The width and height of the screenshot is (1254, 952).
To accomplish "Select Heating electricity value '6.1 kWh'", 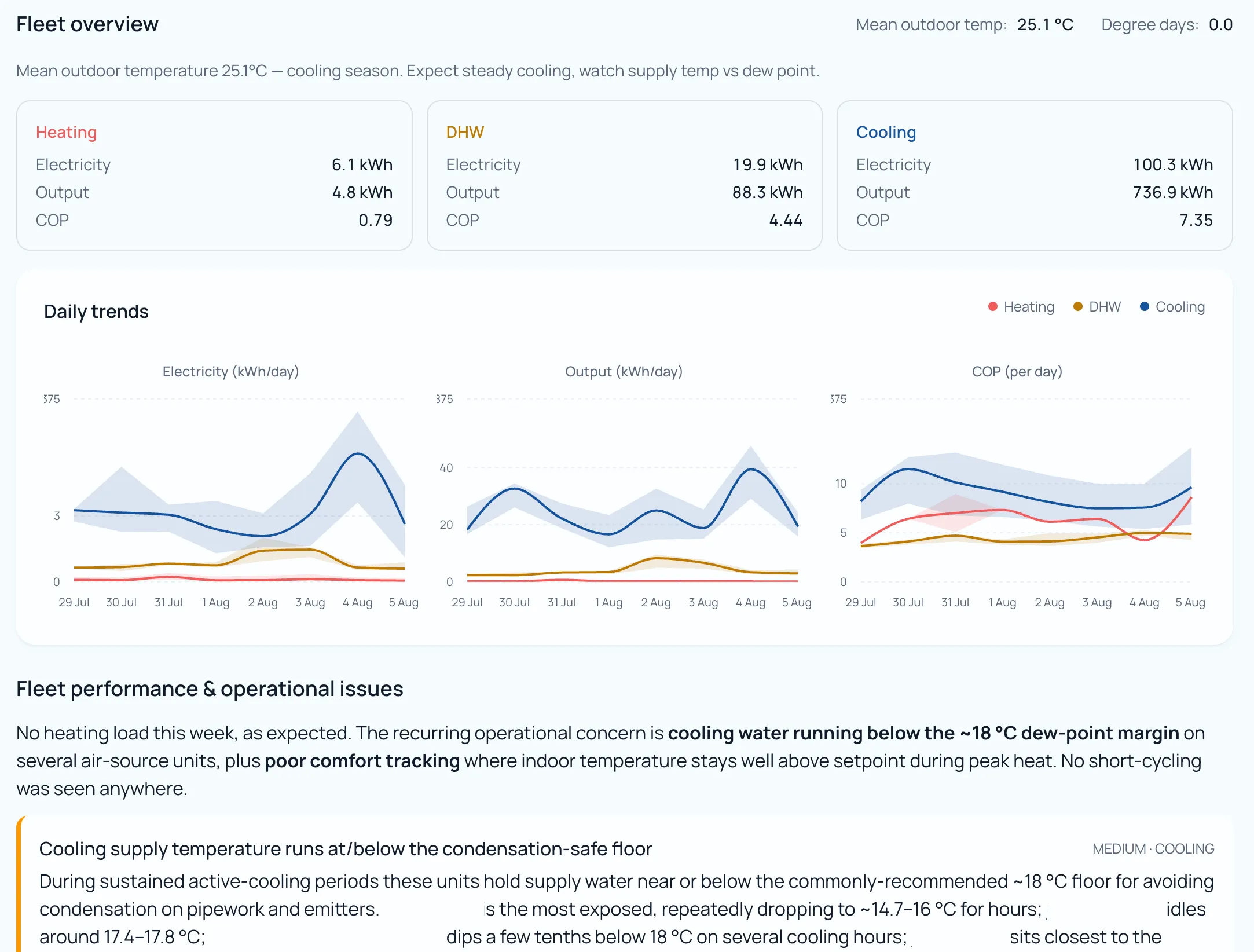I will tap(362, 164).
